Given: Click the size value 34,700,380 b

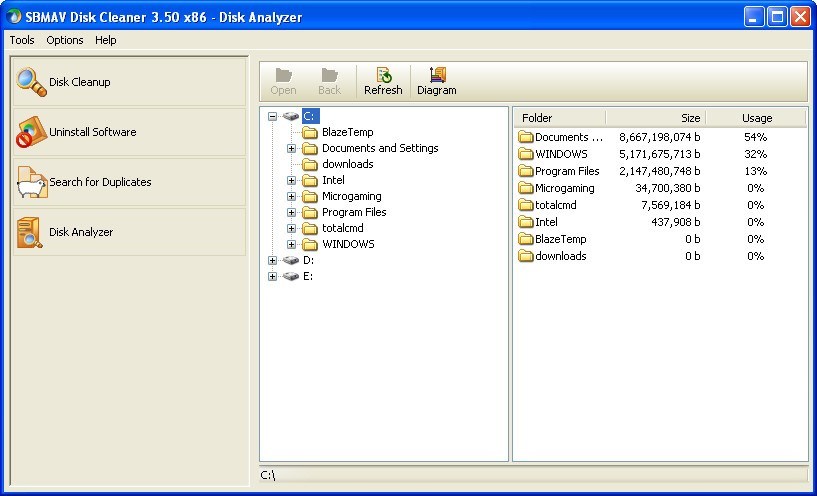Looking at the screenshot, I should [x=668, y=188].
